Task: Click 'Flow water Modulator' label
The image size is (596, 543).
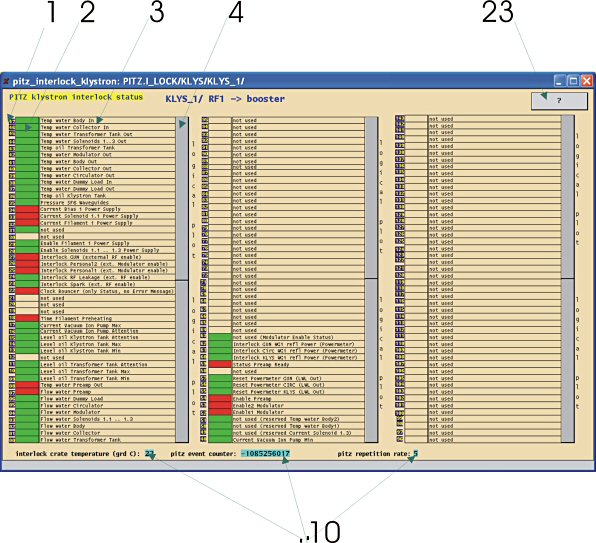Action: pos(70,412)
